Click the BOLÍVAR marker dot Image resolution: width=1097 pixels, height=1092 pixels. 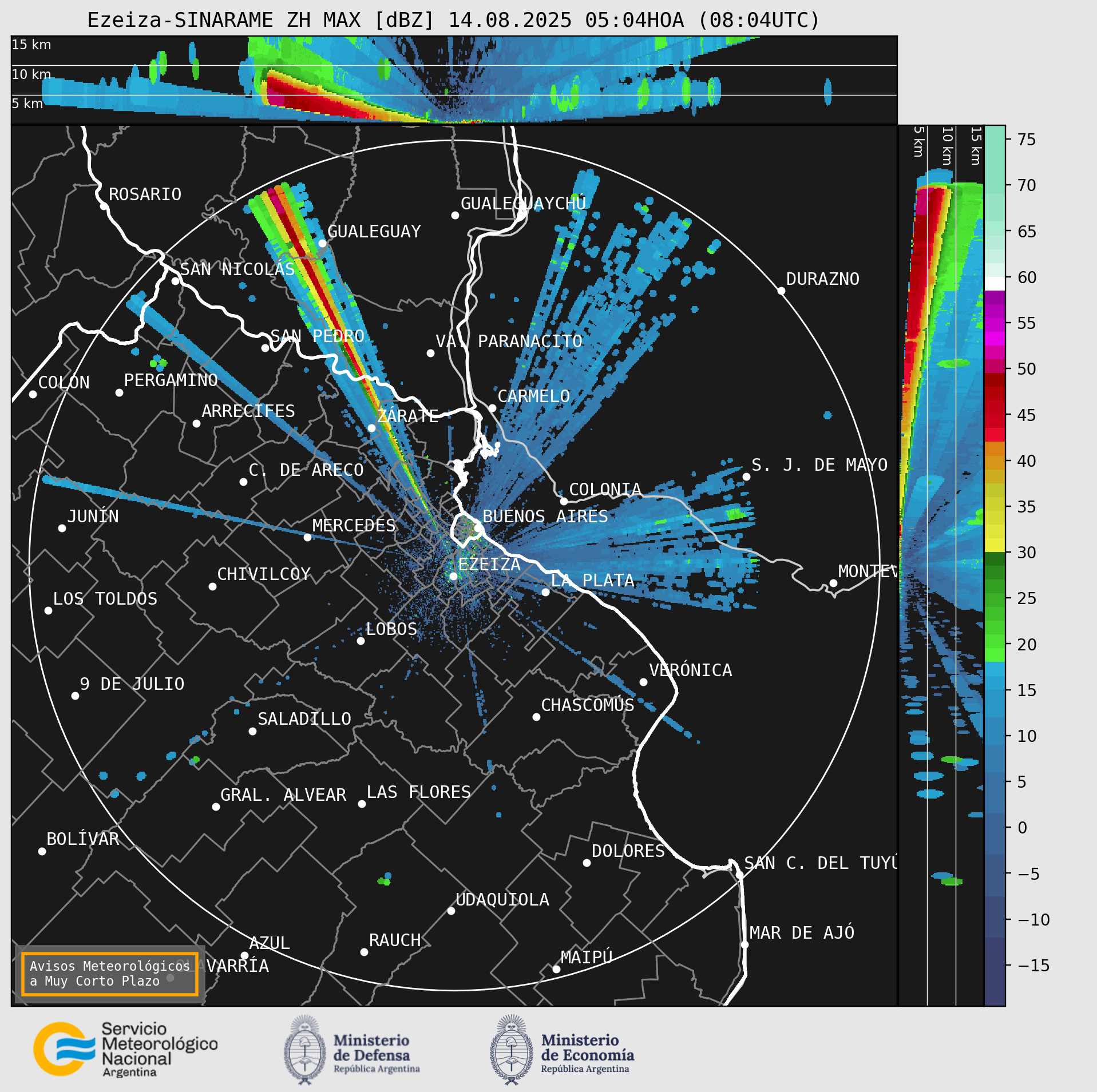pos(42,851)
